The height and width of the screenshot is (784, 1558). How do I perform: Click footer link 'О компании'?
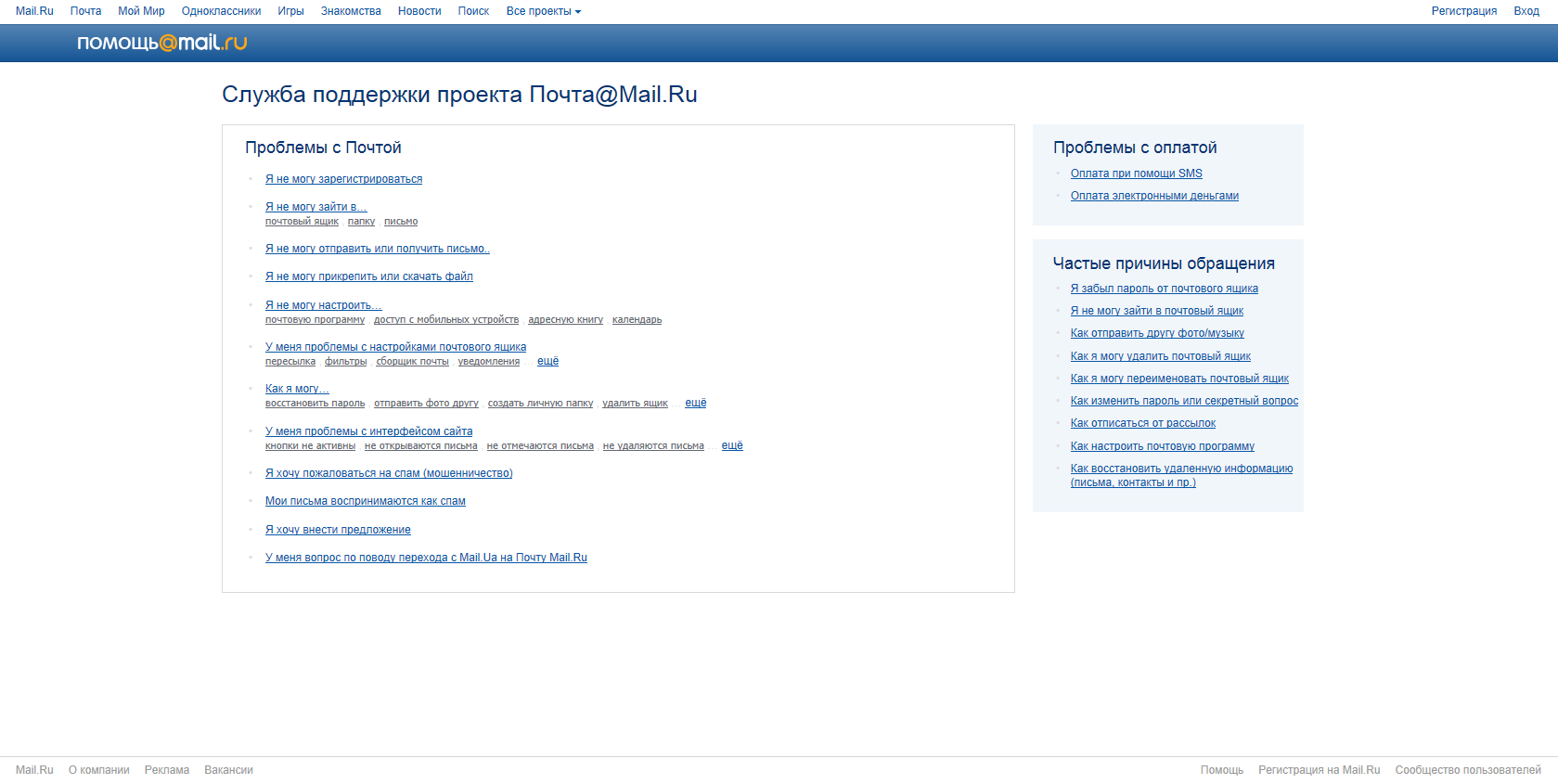coord(99,770)
